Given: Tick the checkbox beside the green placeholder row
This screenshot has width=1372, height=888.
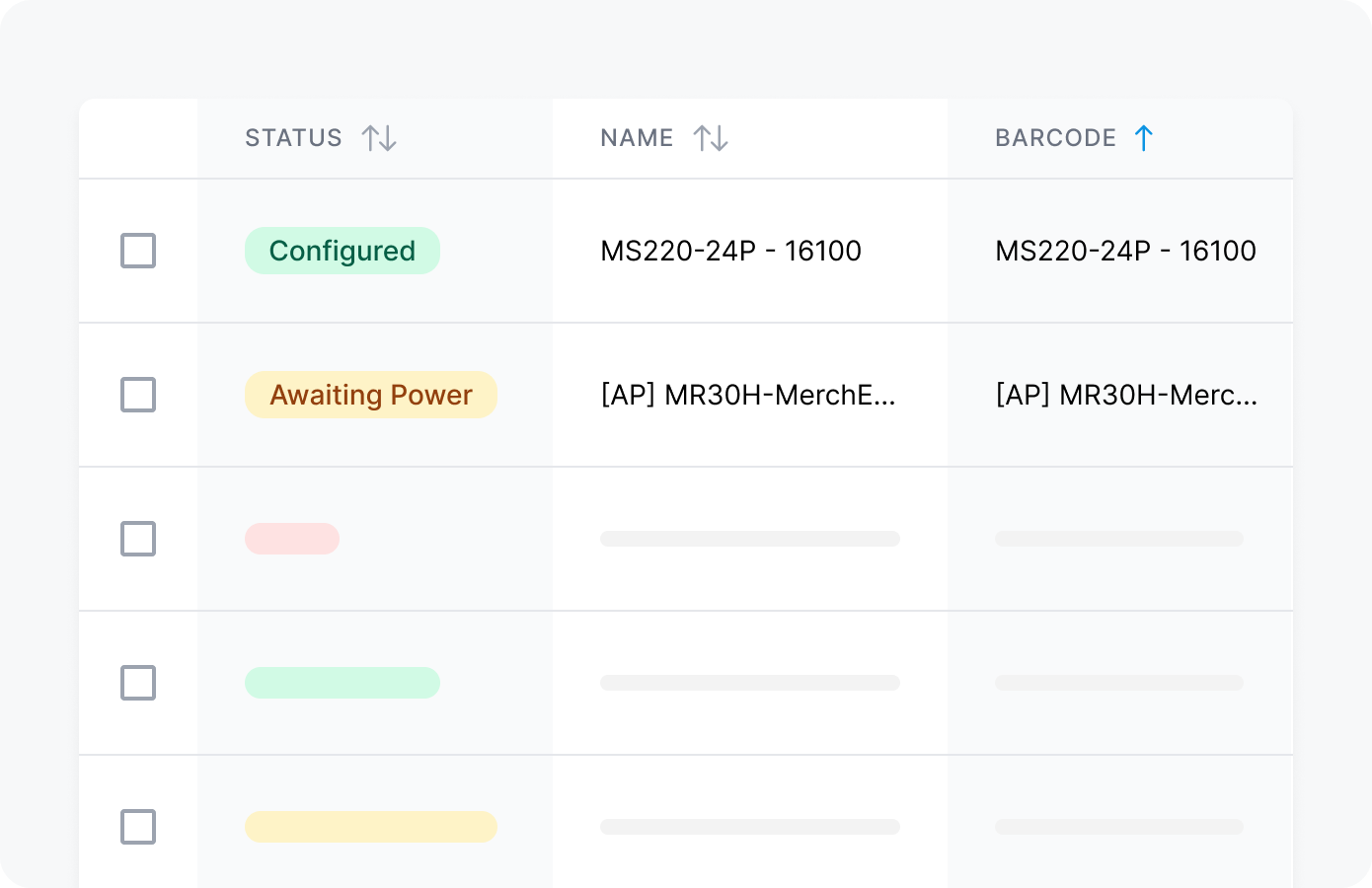Looking at the screenshot, I should [138, 683].
